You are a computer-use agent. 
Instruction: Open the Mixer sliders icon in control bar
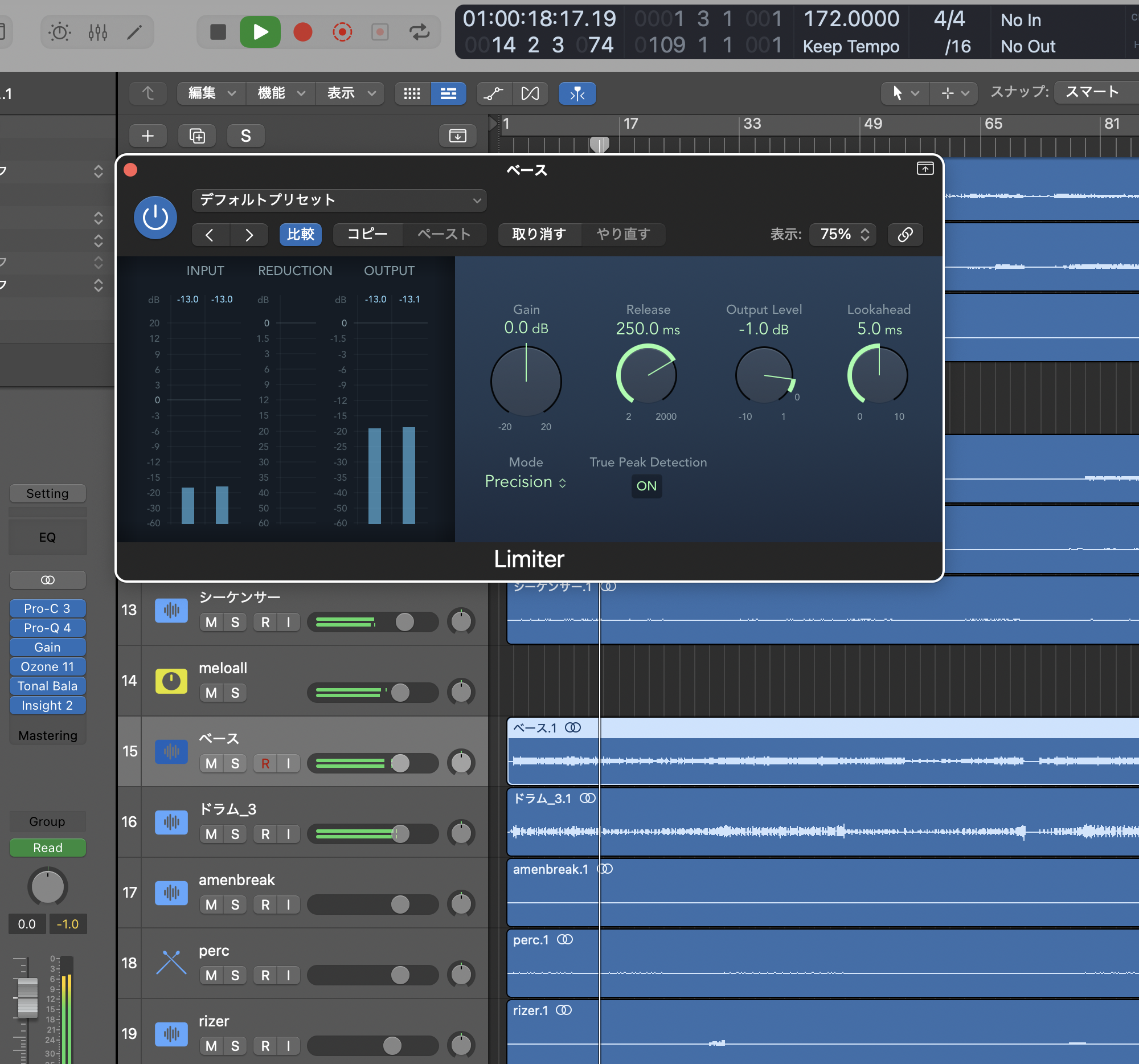pos(98,32)
